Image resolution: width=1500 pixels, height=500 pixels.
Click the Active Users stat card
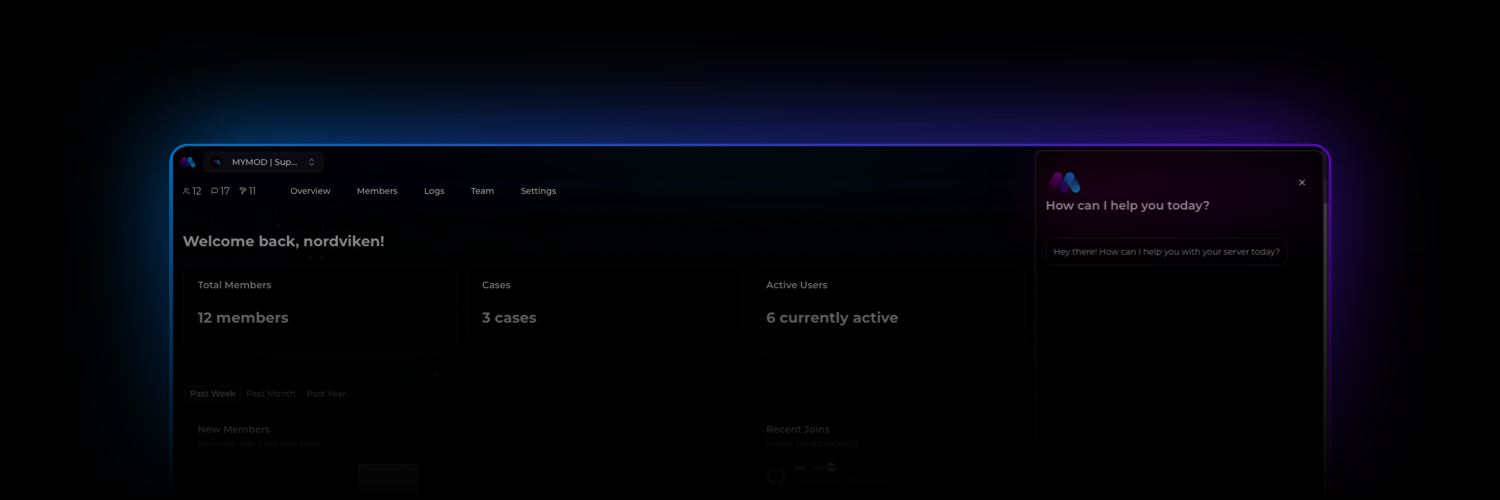click(887, 308)
